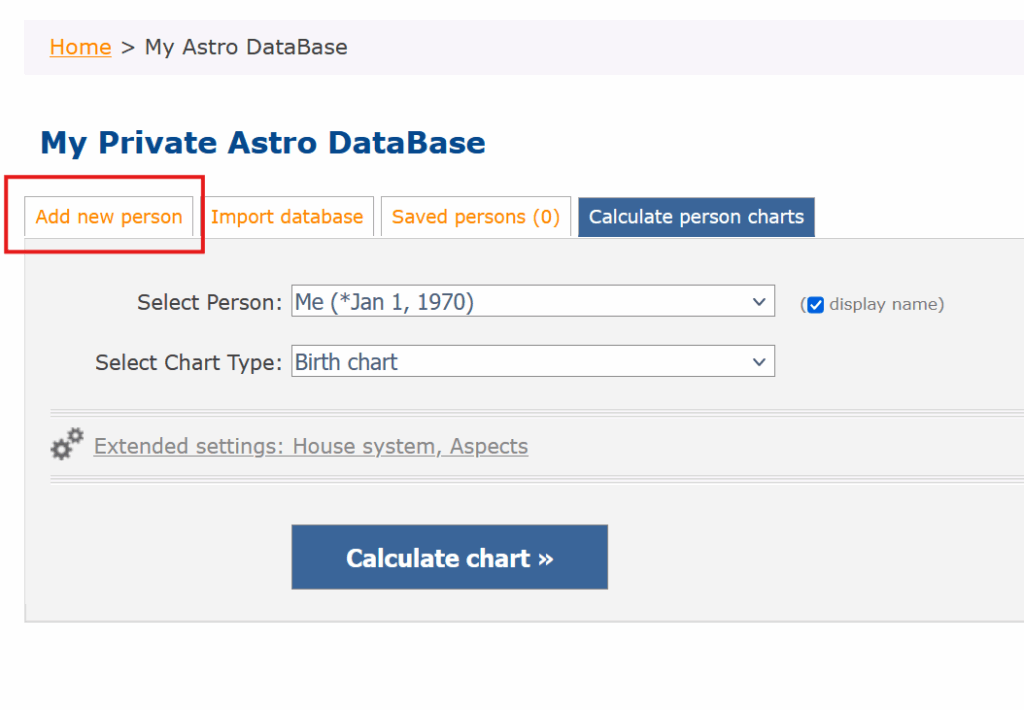Screen dimensions: 1024x710
Task: Click the gears icon beside Extended settings
Action: click(x=67, y=445)
